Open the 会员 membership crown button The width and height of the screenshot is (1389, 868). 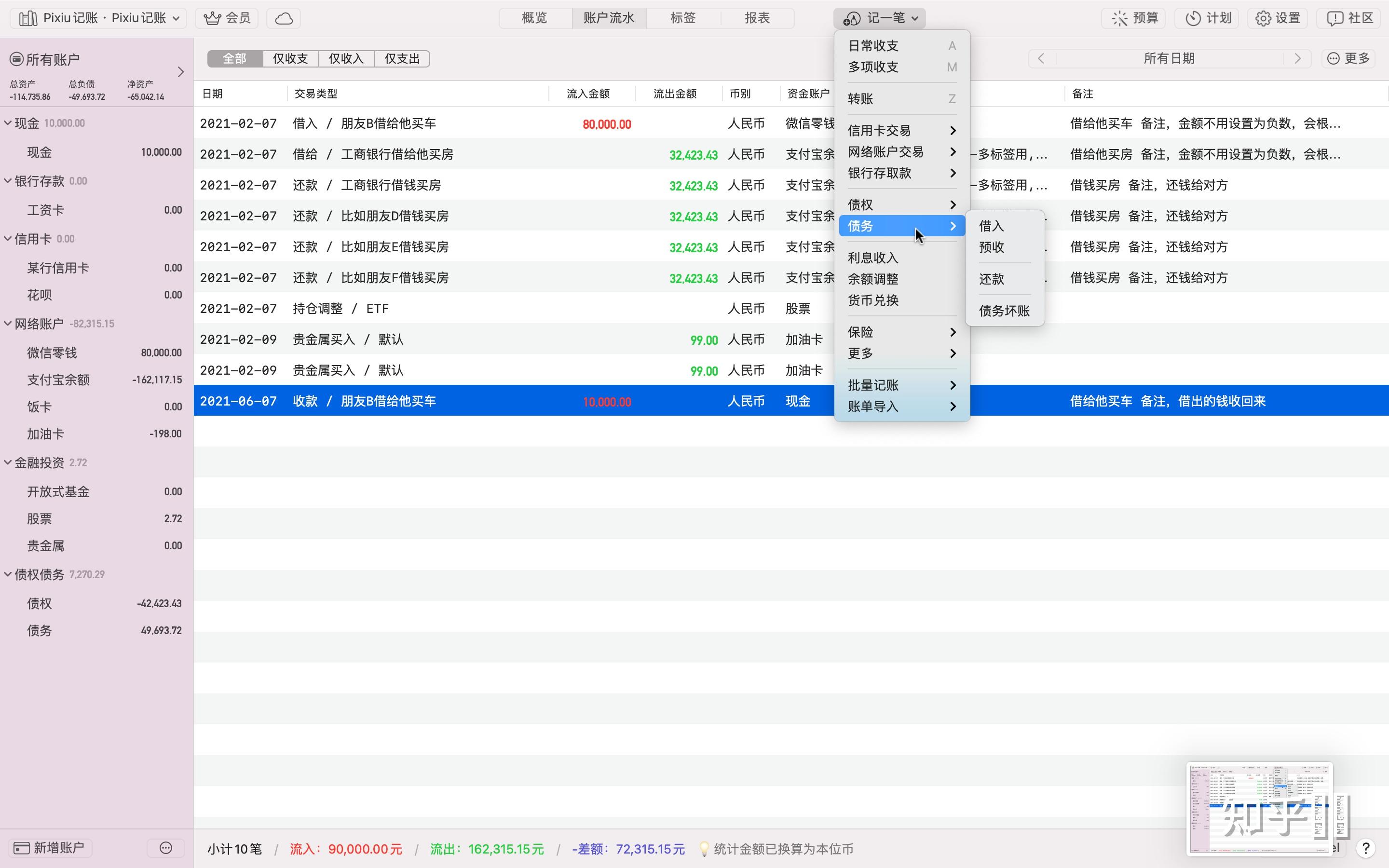pyautogui.click(x=227, y=18)
